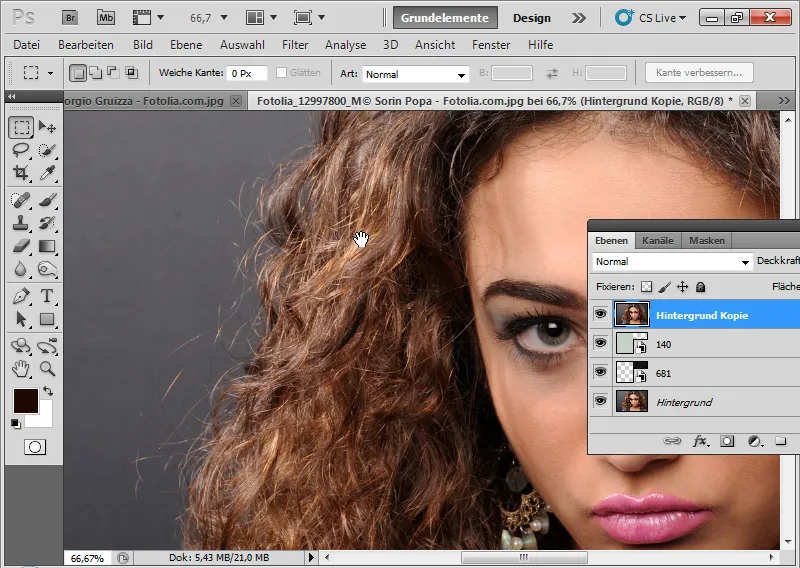This screenshot has height=568, width=800.
Task: Select the Spot Healing Brush tool
Action: click(x=21, y=200)
